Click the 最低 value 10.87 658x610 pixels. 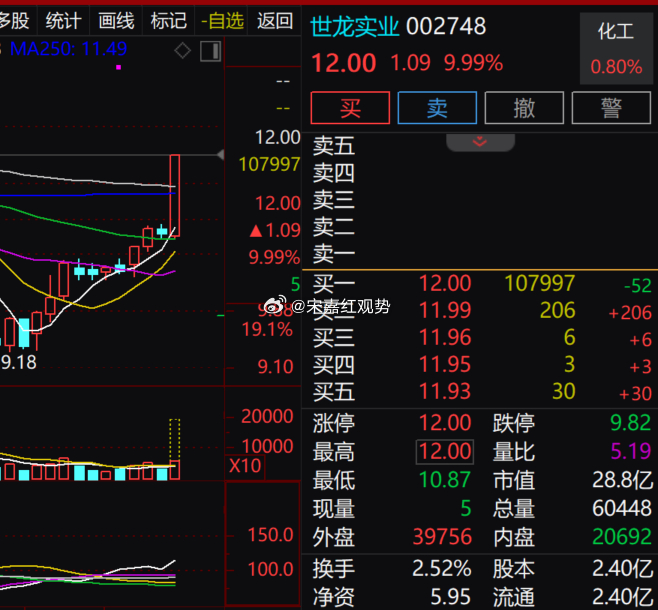coord(445,480)
